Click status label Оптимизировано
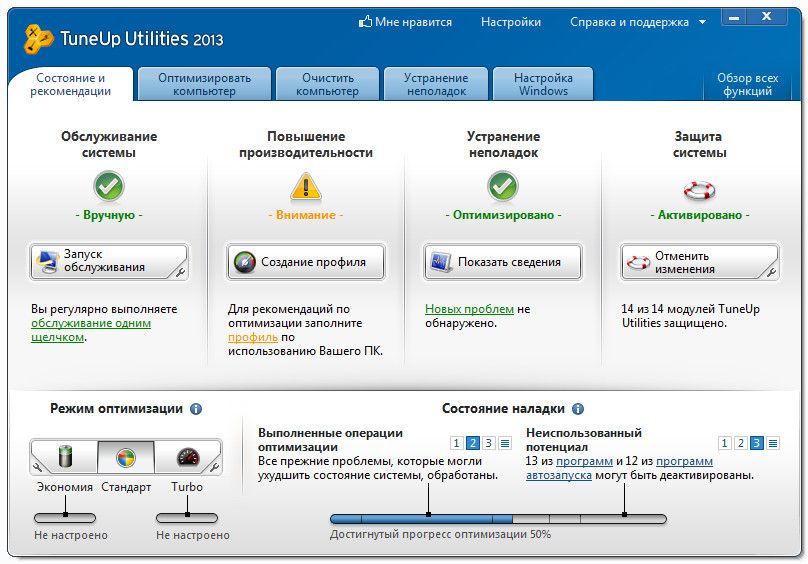 tap(503, 215)
